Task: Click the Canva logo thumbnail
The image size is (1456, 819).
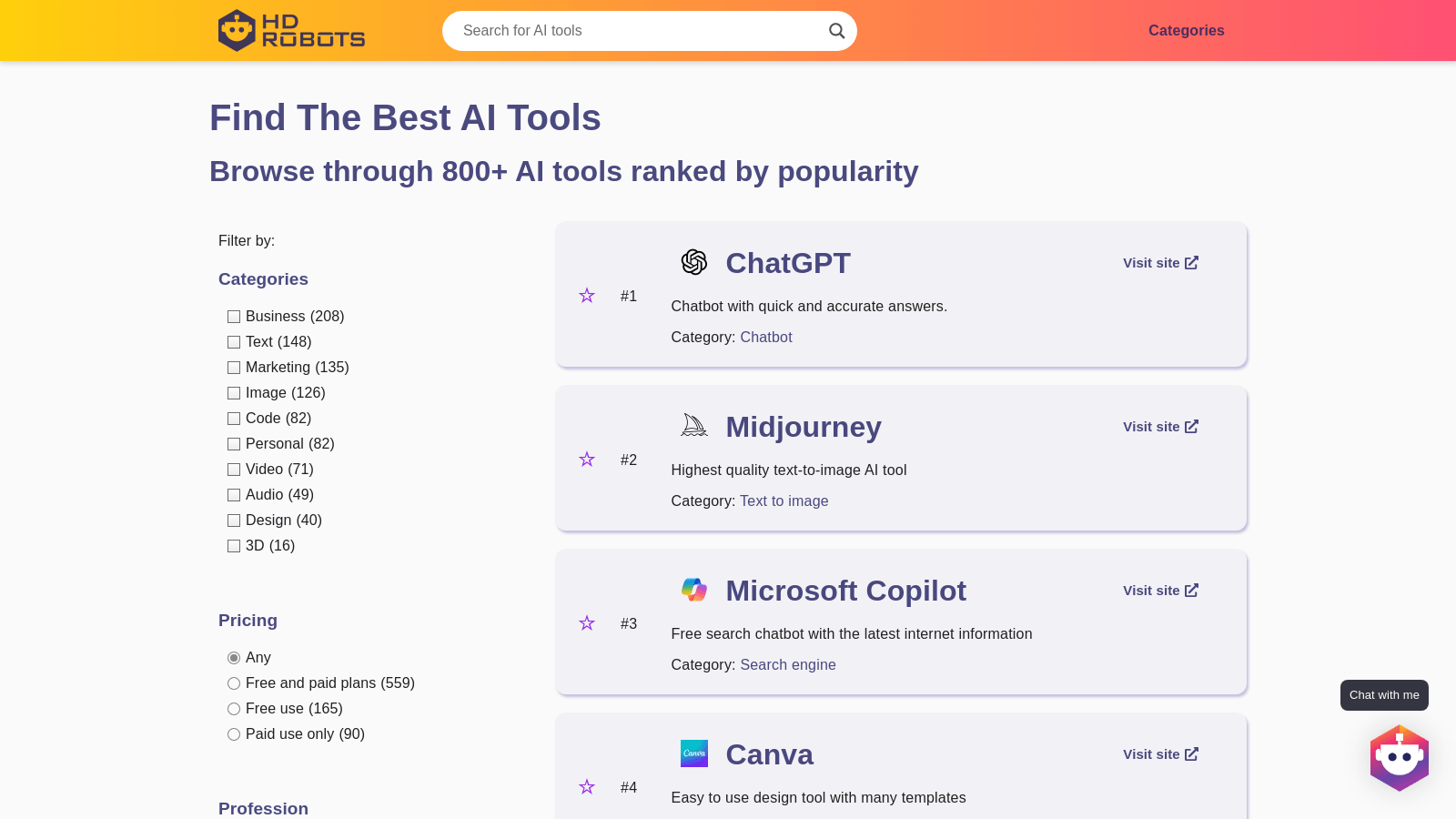Action: pos(694,753)
